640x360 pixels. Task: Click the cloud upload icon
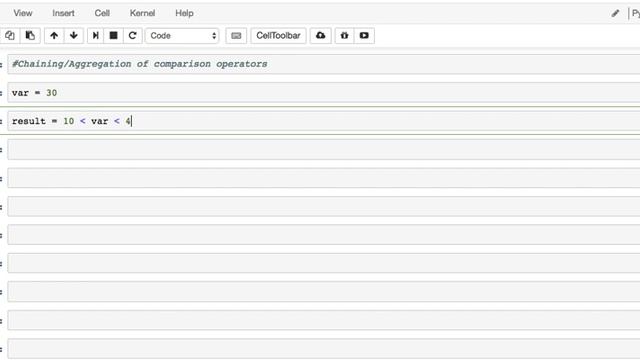pos(320,36)
